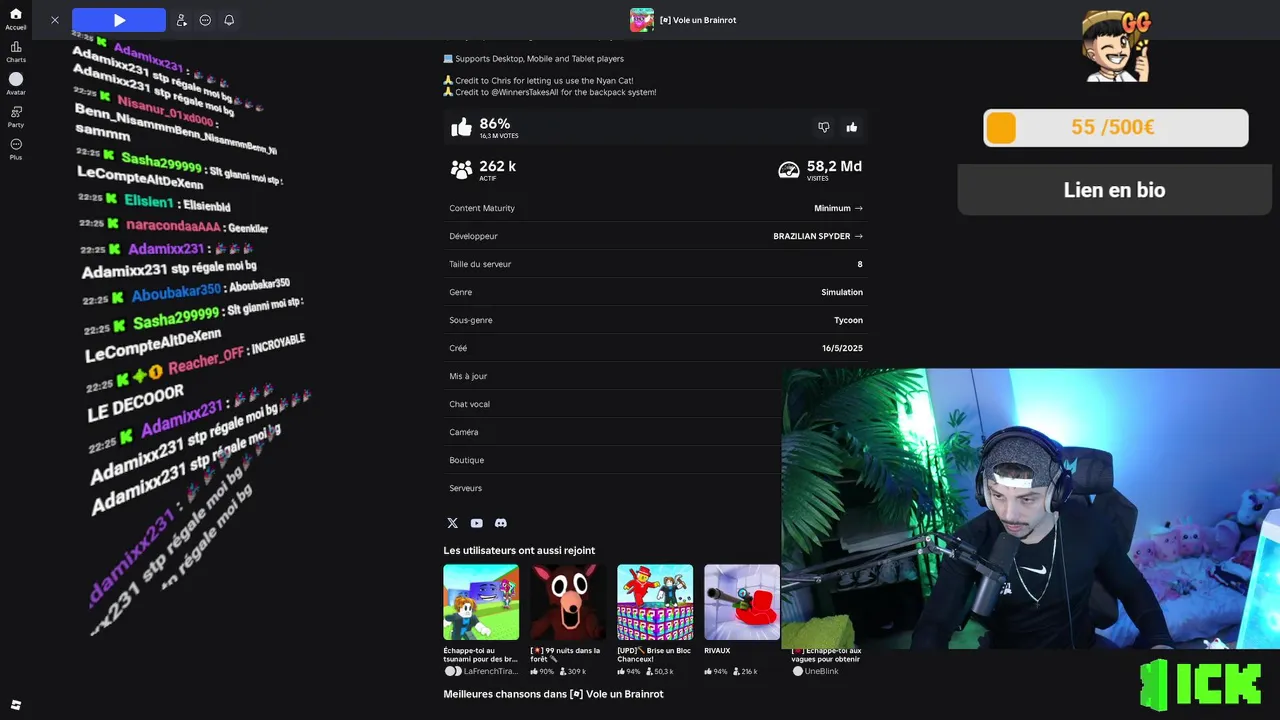Click the Genre Simulation row
This screenshot has height=720, width=1280.
click(656, 292)
